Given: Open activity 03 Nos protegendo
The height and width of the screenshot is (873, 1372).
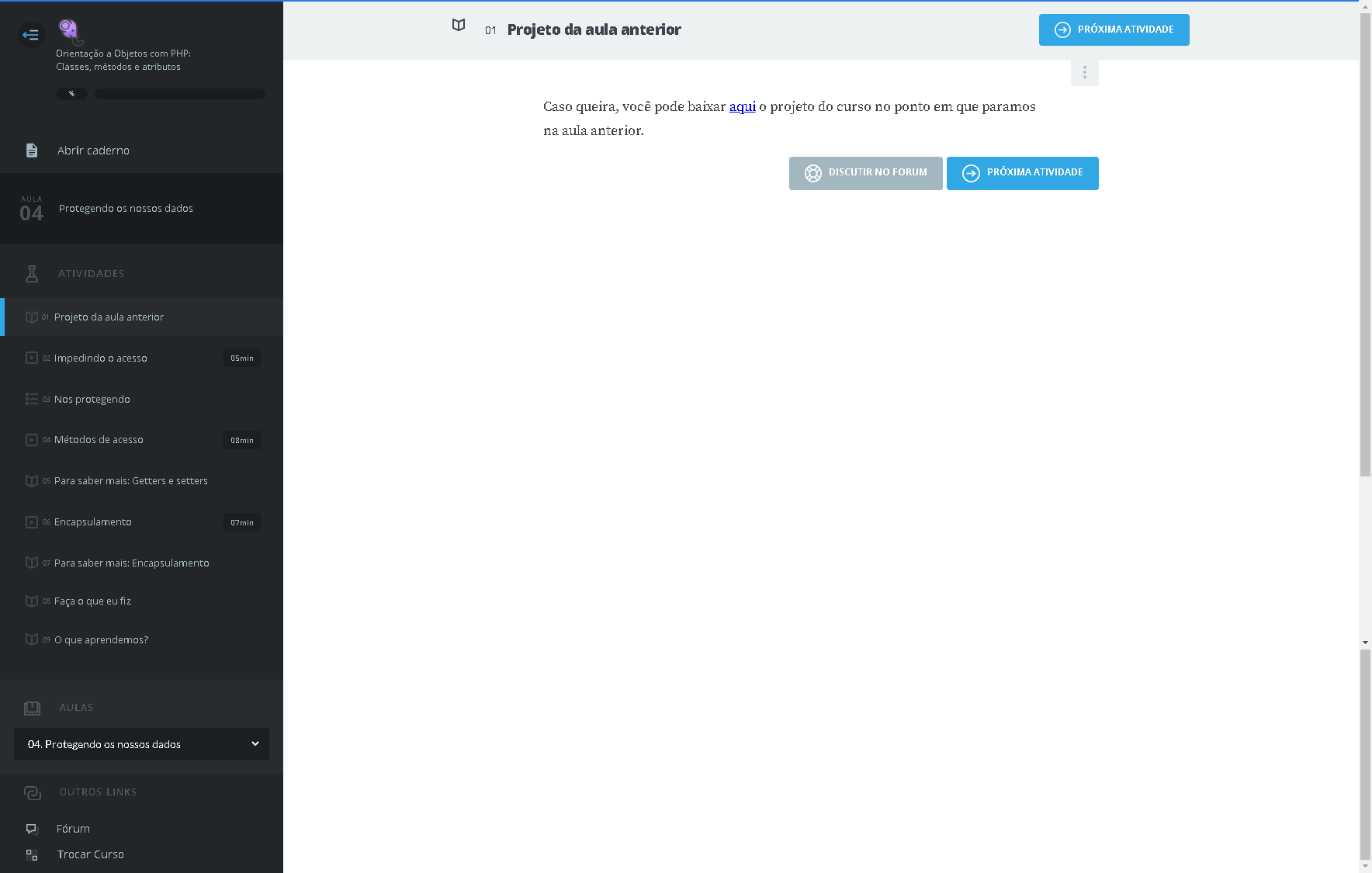Looking at the screenshot, I should coord(92,400).
